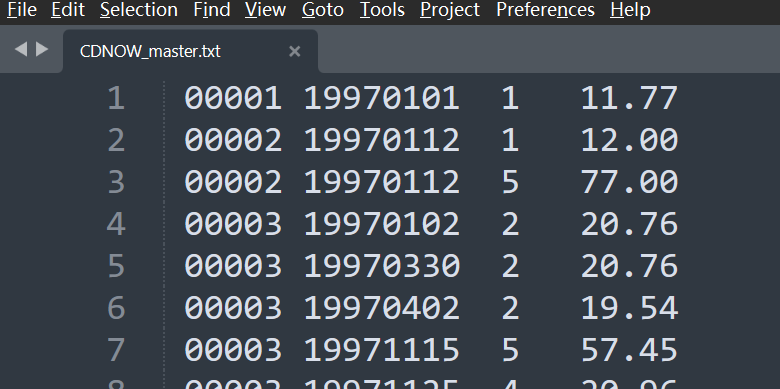Click date 19970102 on line 4
Image resolution: width=780 pixels, height=389 pixels.
point(382,224)
